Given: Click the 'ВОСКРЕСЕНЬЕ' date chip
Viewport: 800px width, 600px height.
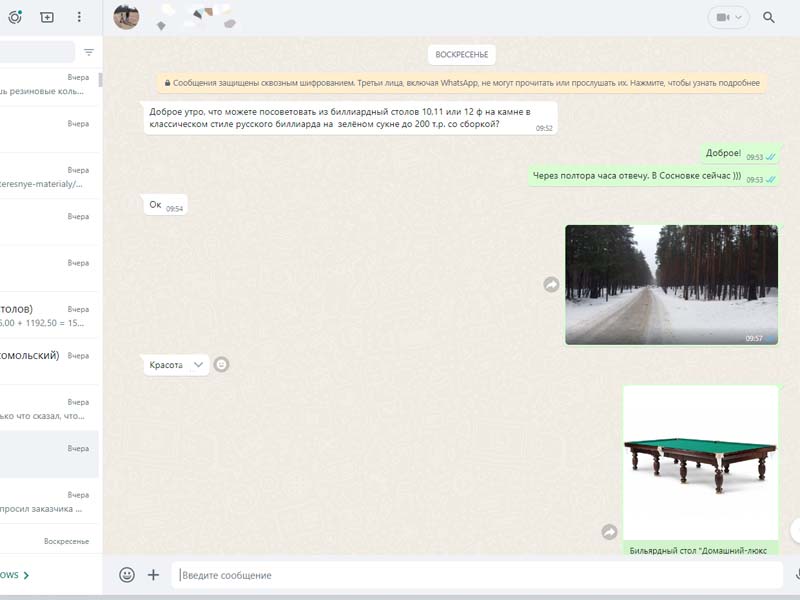Looking at the screenshot, I should coord(462,55).
